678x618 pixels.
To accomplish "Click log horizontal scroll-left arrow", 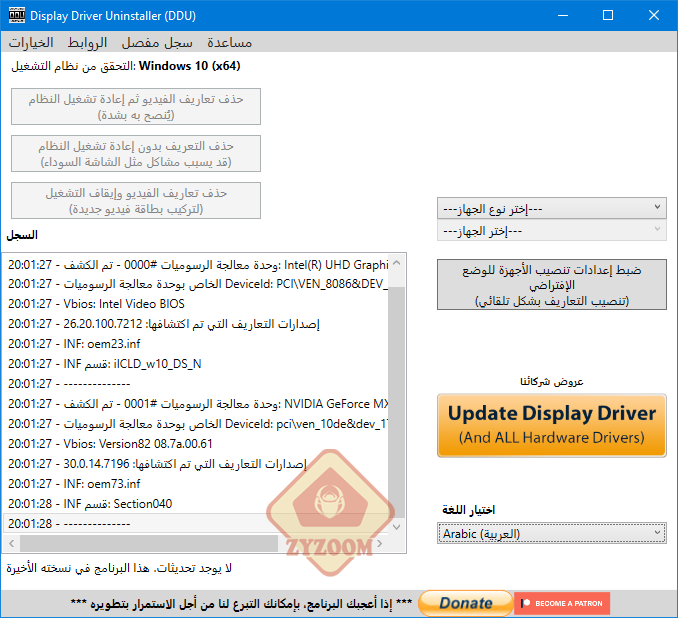I will pos(12,543).
